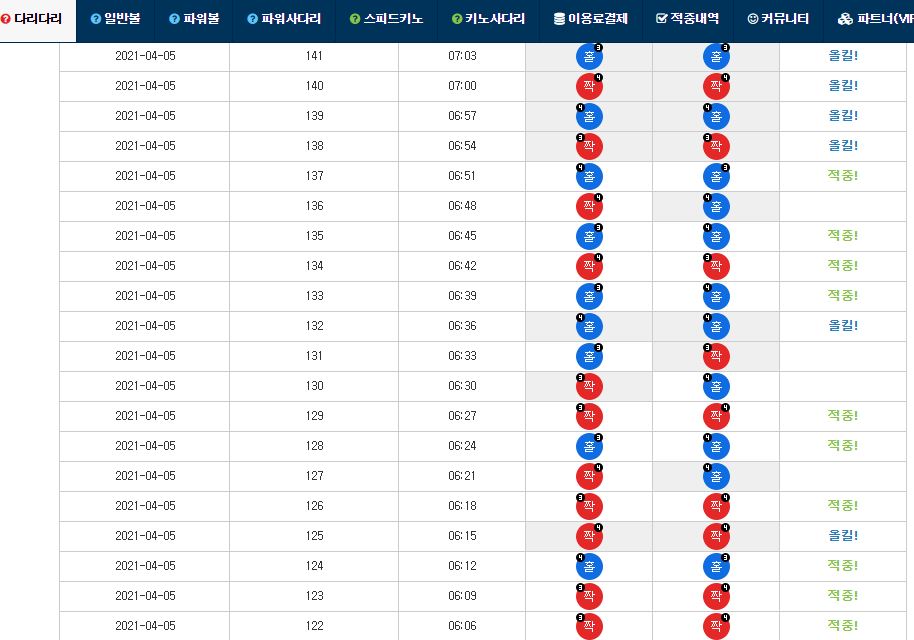Viewport: 914px width, 640px height.
Task: Select time 06:30 cell
Action: click(462, 386)
